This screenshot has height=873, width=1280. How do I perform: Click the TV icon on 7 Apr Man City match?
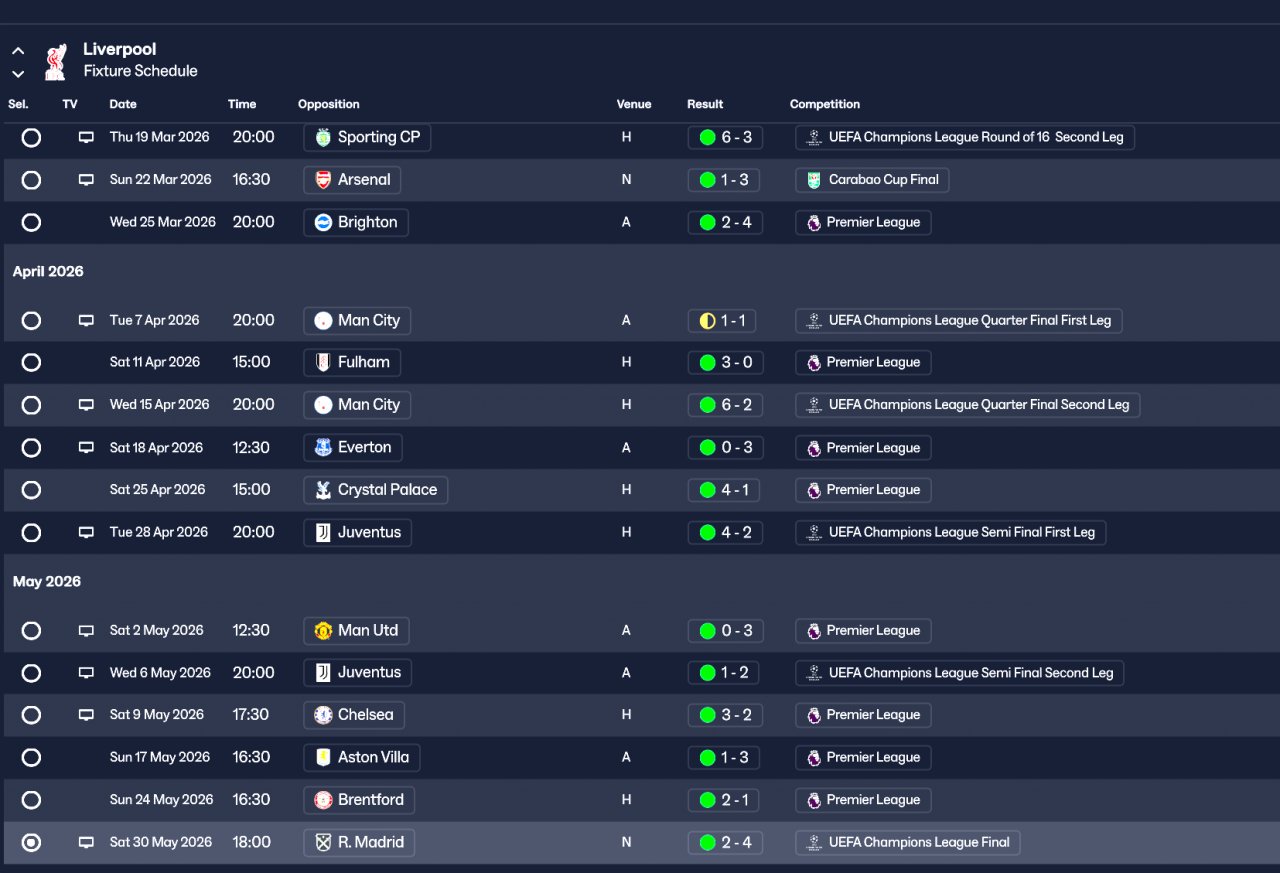(x=86, y=321)
